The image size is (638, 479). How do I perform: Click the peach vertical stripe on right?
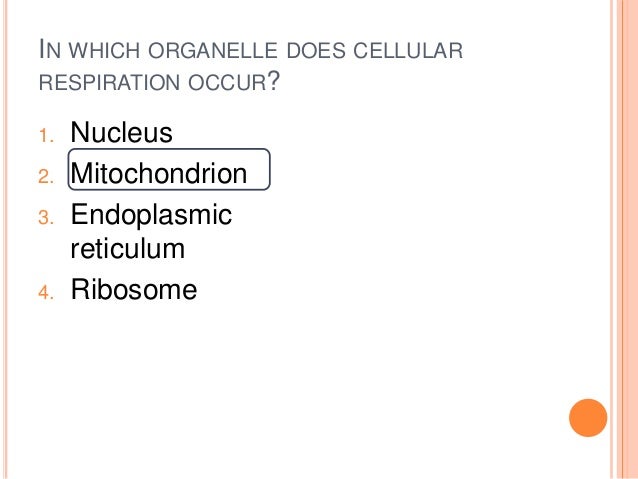629,239
